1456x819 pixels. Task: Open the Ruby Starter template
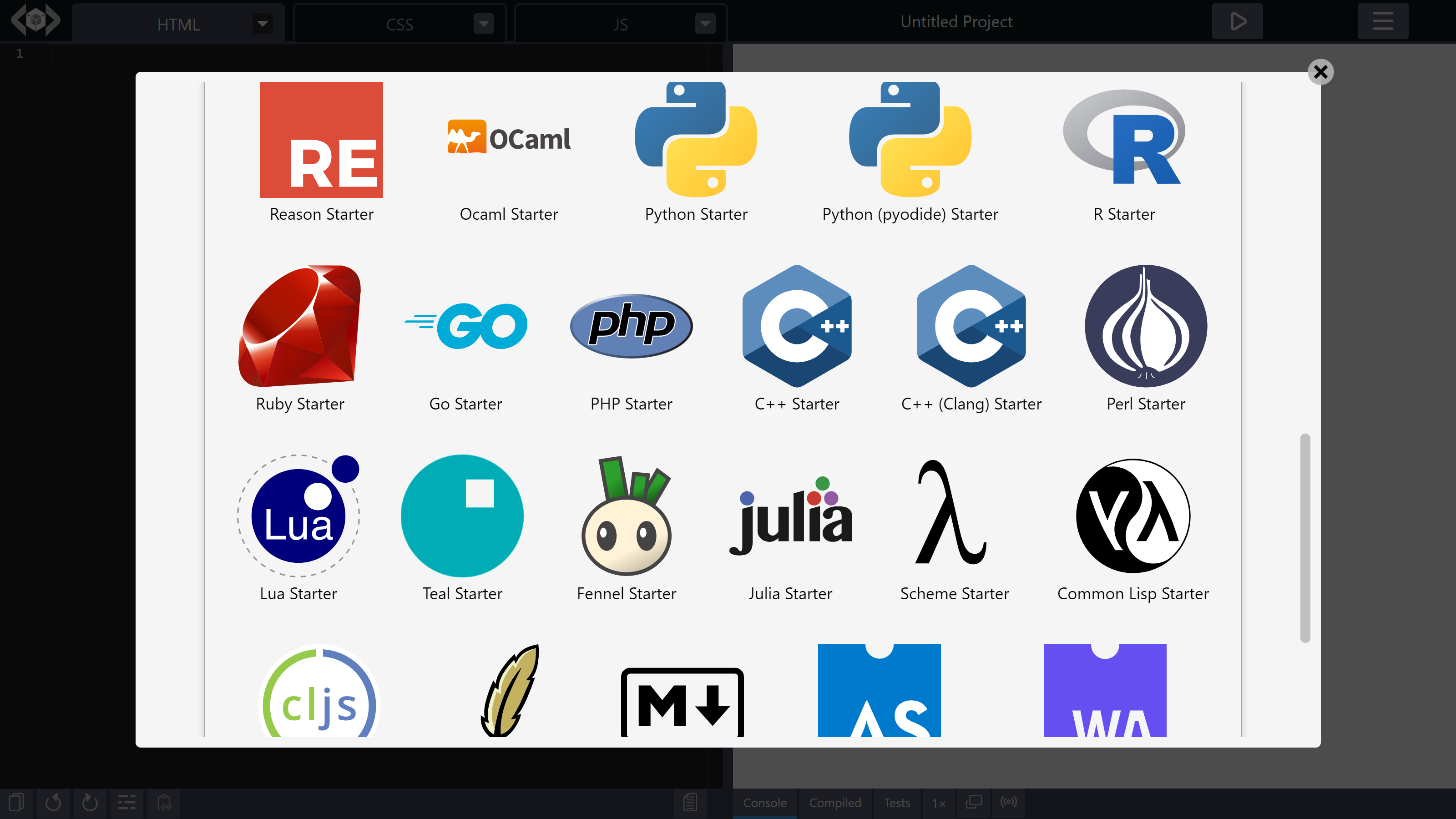pyautogui.click(x=299, y=326)
